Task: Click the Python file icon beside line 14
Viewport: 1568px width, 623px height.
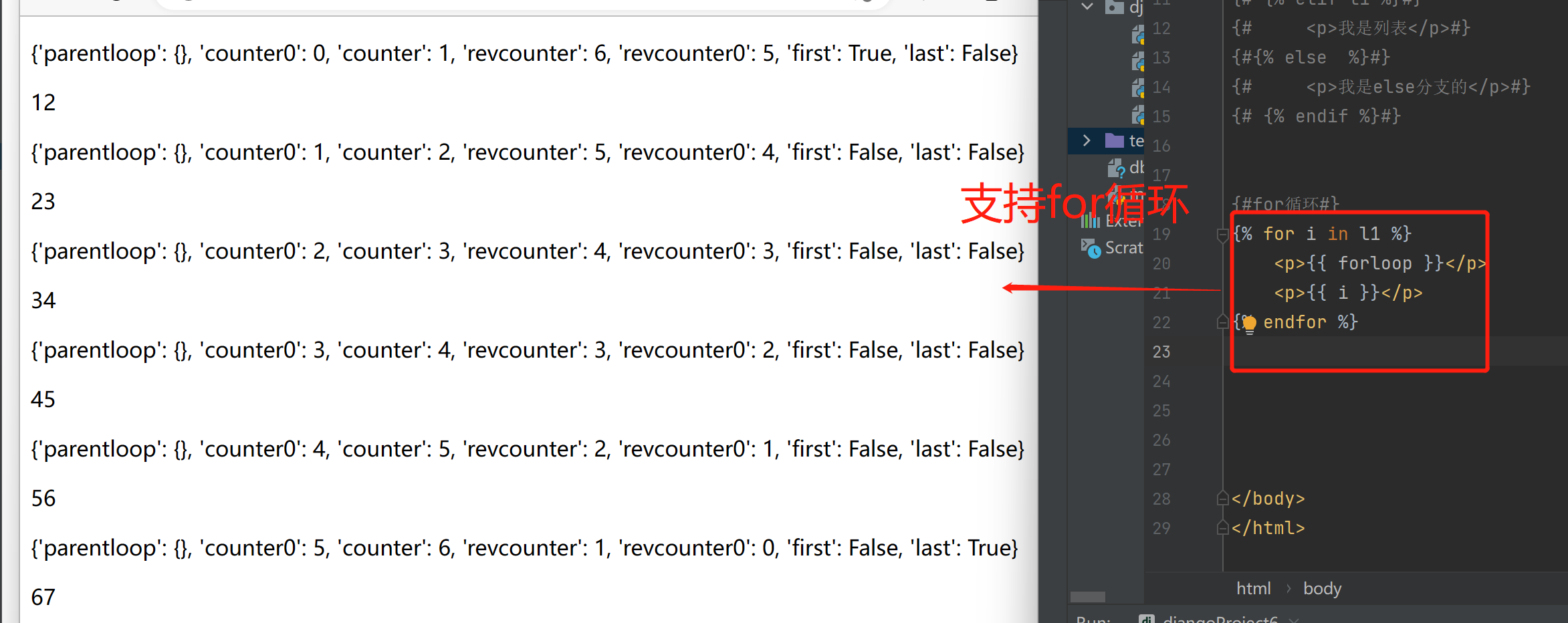Action: pos(1138,88)
